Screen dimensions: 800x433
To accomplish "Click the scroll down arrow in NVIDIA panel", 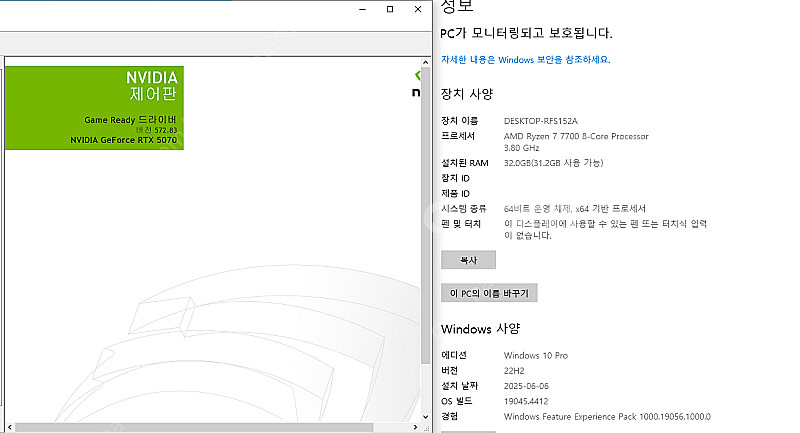I will (426, 417).
